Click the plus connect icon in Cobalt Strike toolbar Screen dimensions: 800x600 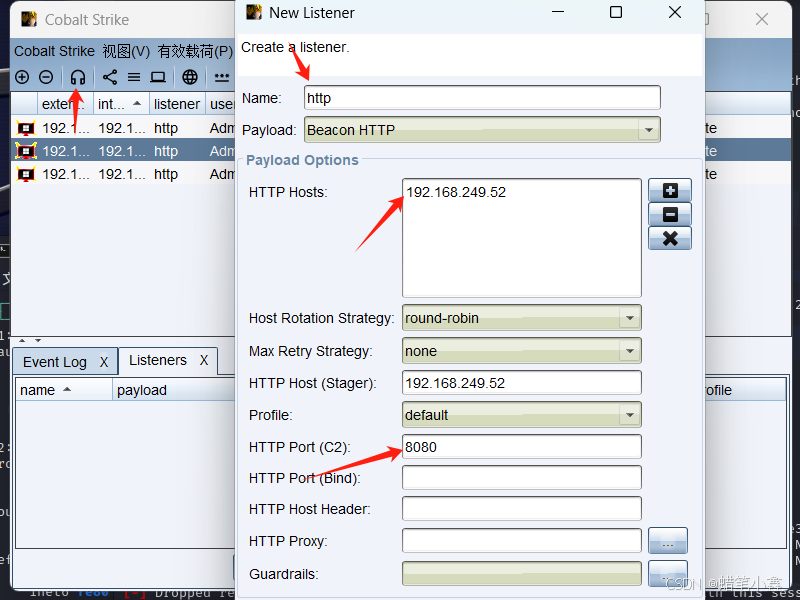[22, 77]
